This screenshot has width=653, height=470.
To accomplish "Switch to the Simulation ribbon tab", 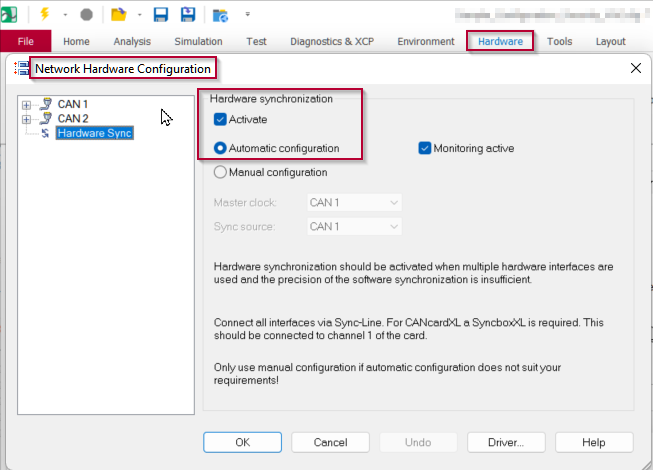I will tap(198, 41).
